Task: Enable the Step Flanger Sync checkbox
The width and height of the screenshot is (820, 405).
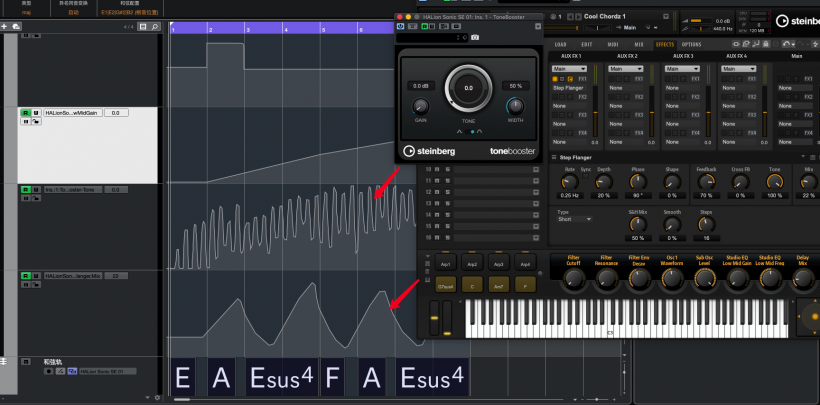Action: click(586, 177)
